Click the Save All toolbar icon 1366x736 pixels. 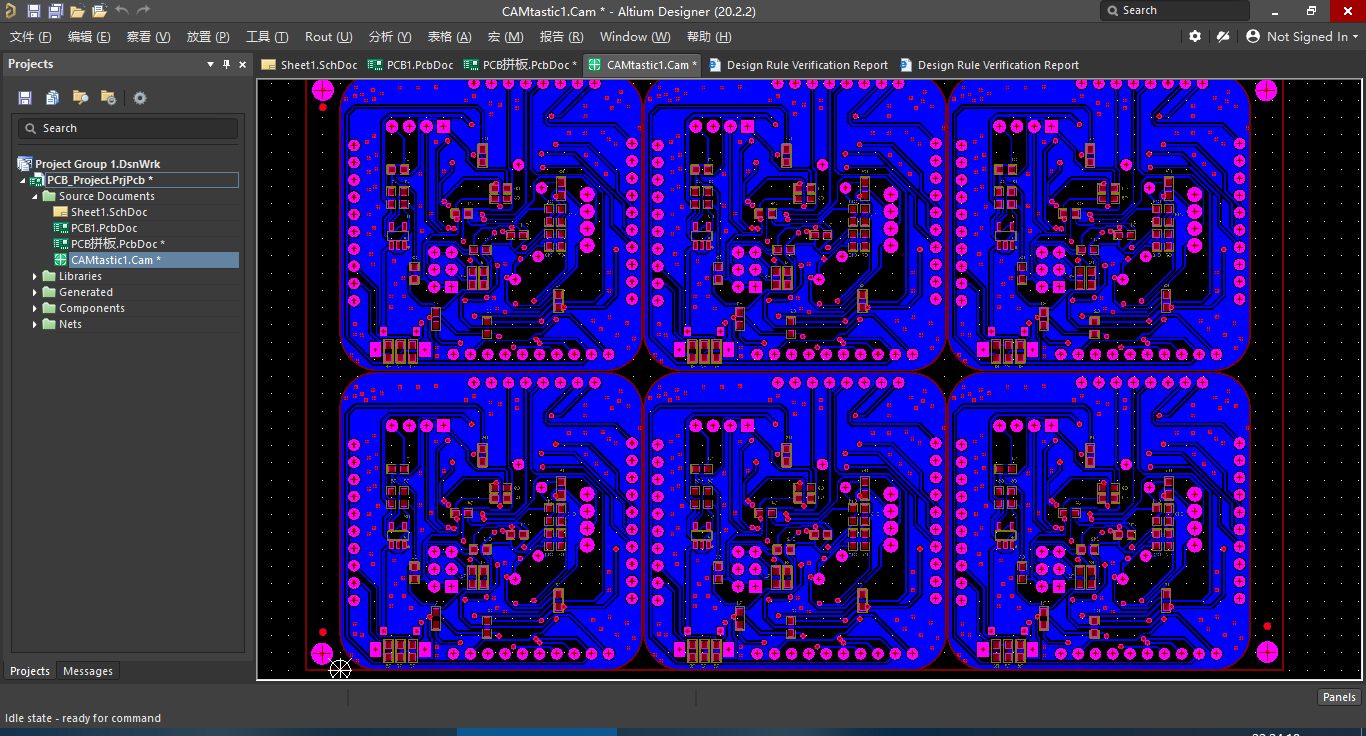pos(55,10)
